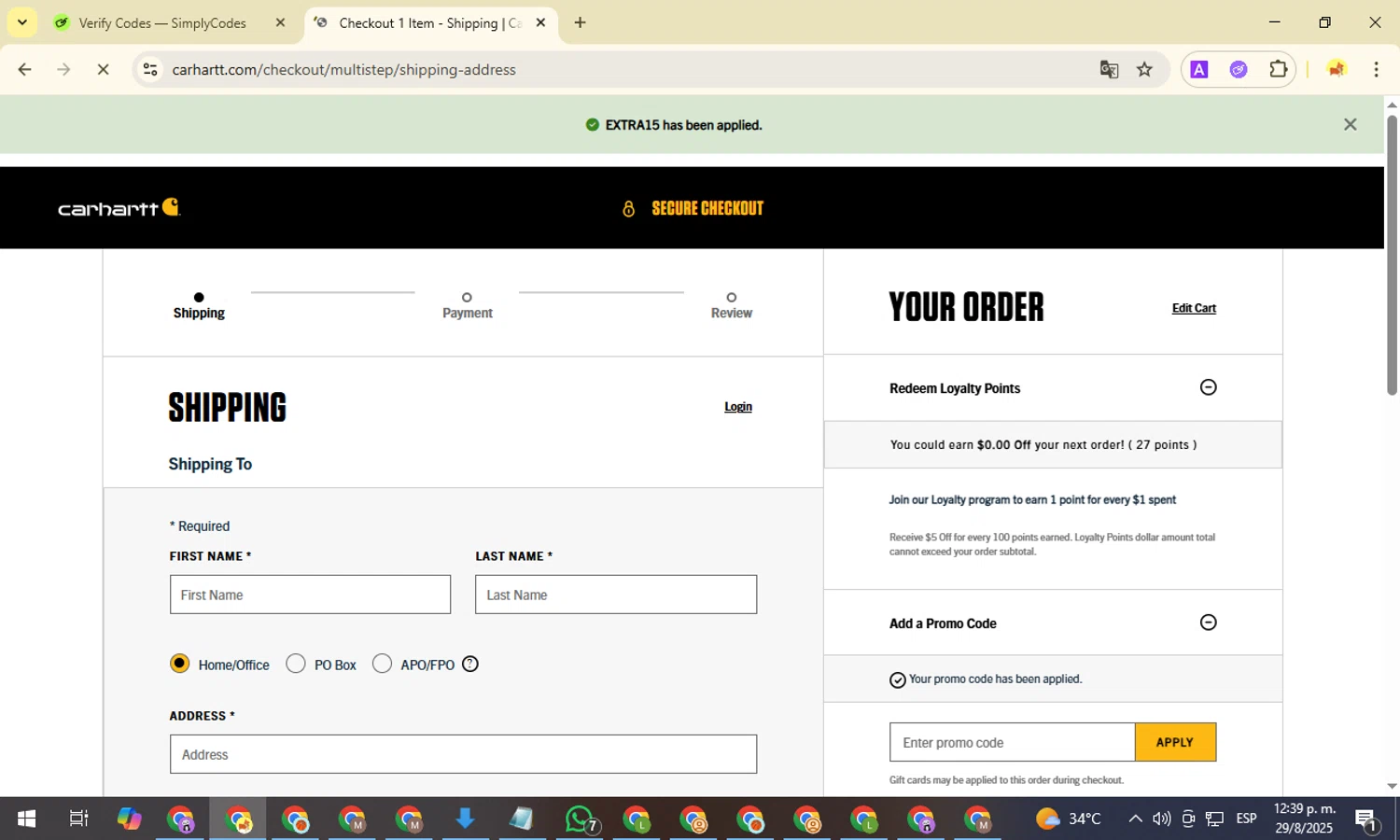Close the Verify Codes SimplyCodes tab
1400x840 pixels.
pos(280,22)
